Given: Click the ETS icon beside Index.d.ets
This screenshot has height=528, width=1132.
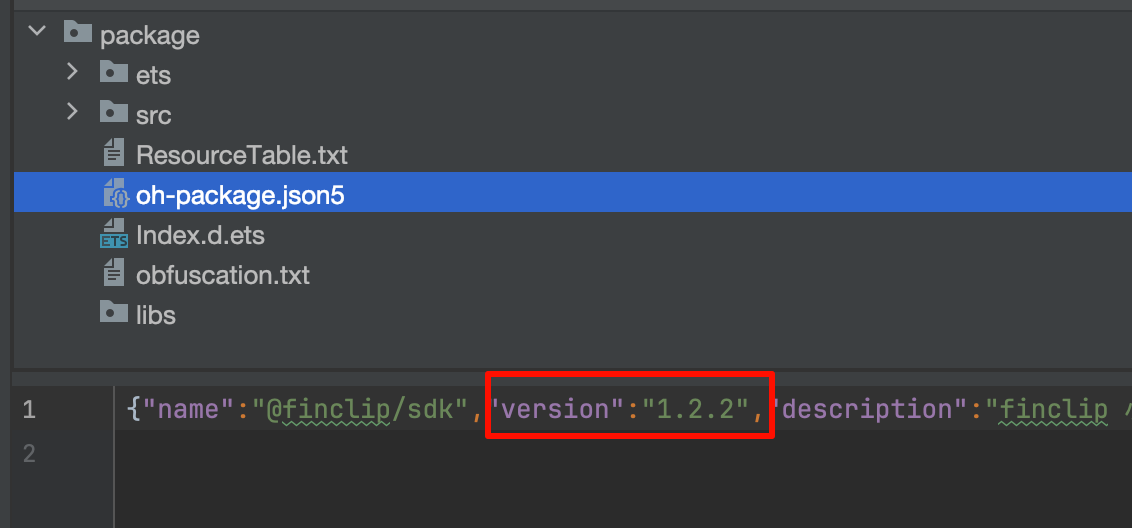Looking at the screenshot, I should [114, 235].
